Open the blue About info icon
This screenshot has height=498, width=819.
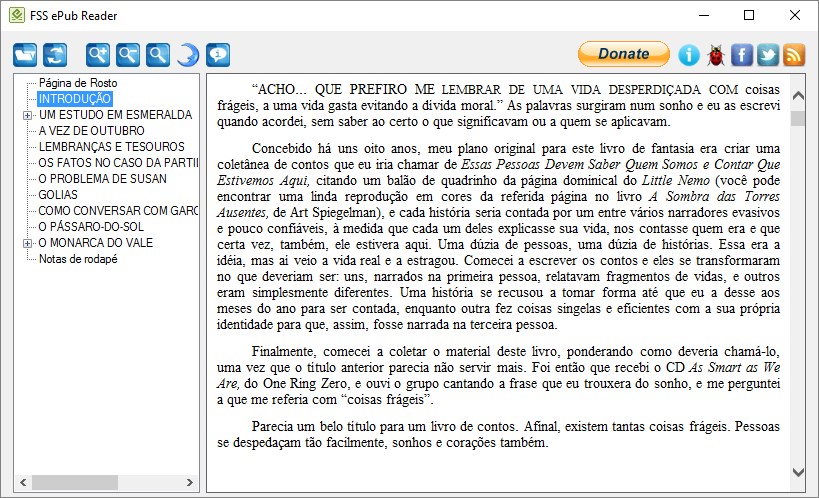tap(689, 55)
